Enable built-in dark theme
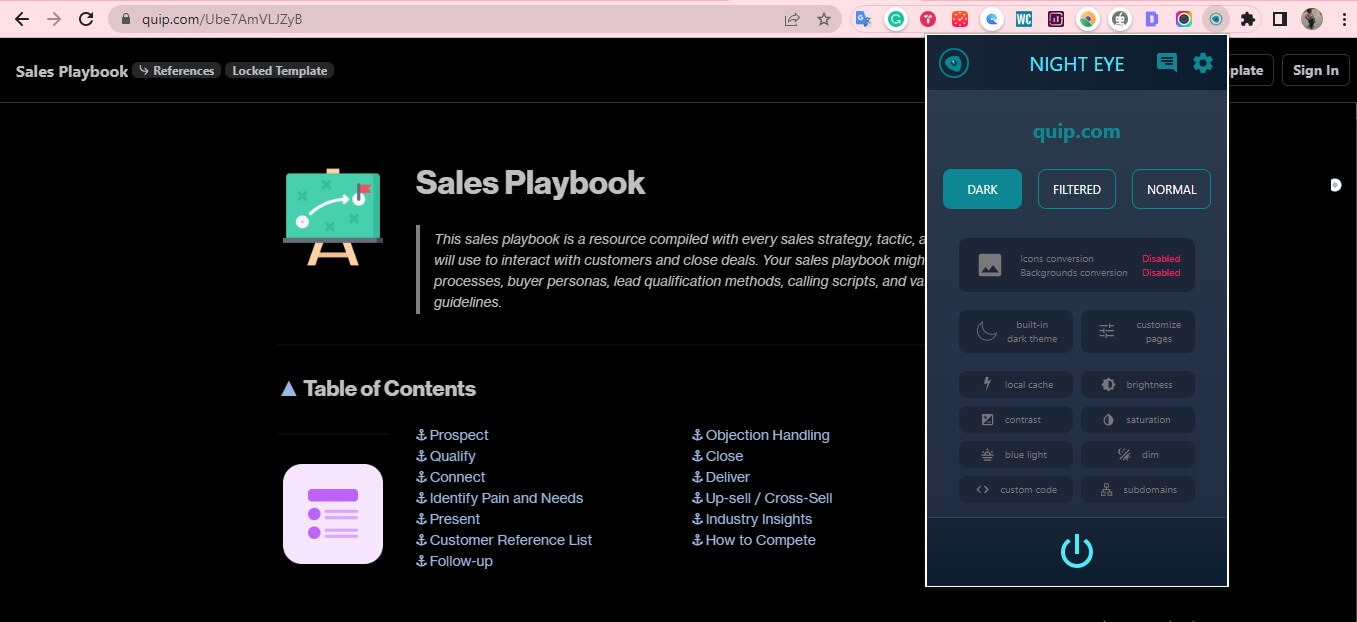Viewport: 1357px width, 622px height. (x=1016, y=331)
